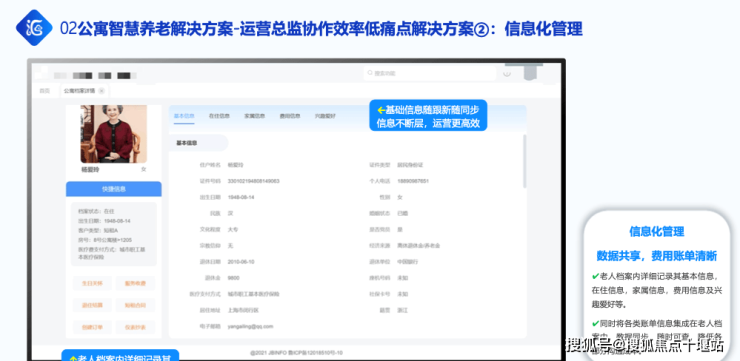Close the 公寓档案详情 tab
The image size is (740, 361).
coord(101,91)
